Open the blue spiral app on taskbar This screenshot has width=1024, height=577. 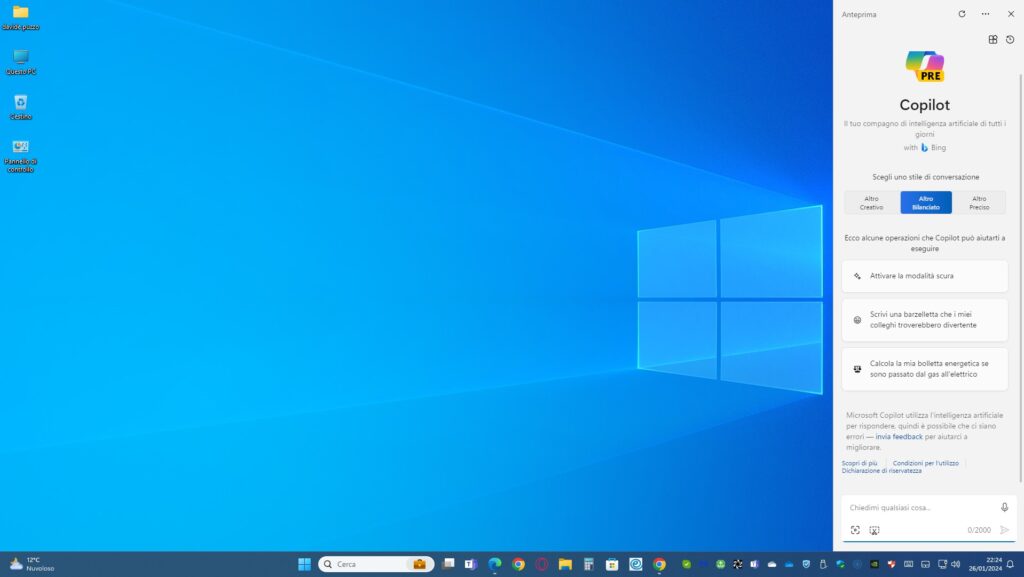pos(635,564)
